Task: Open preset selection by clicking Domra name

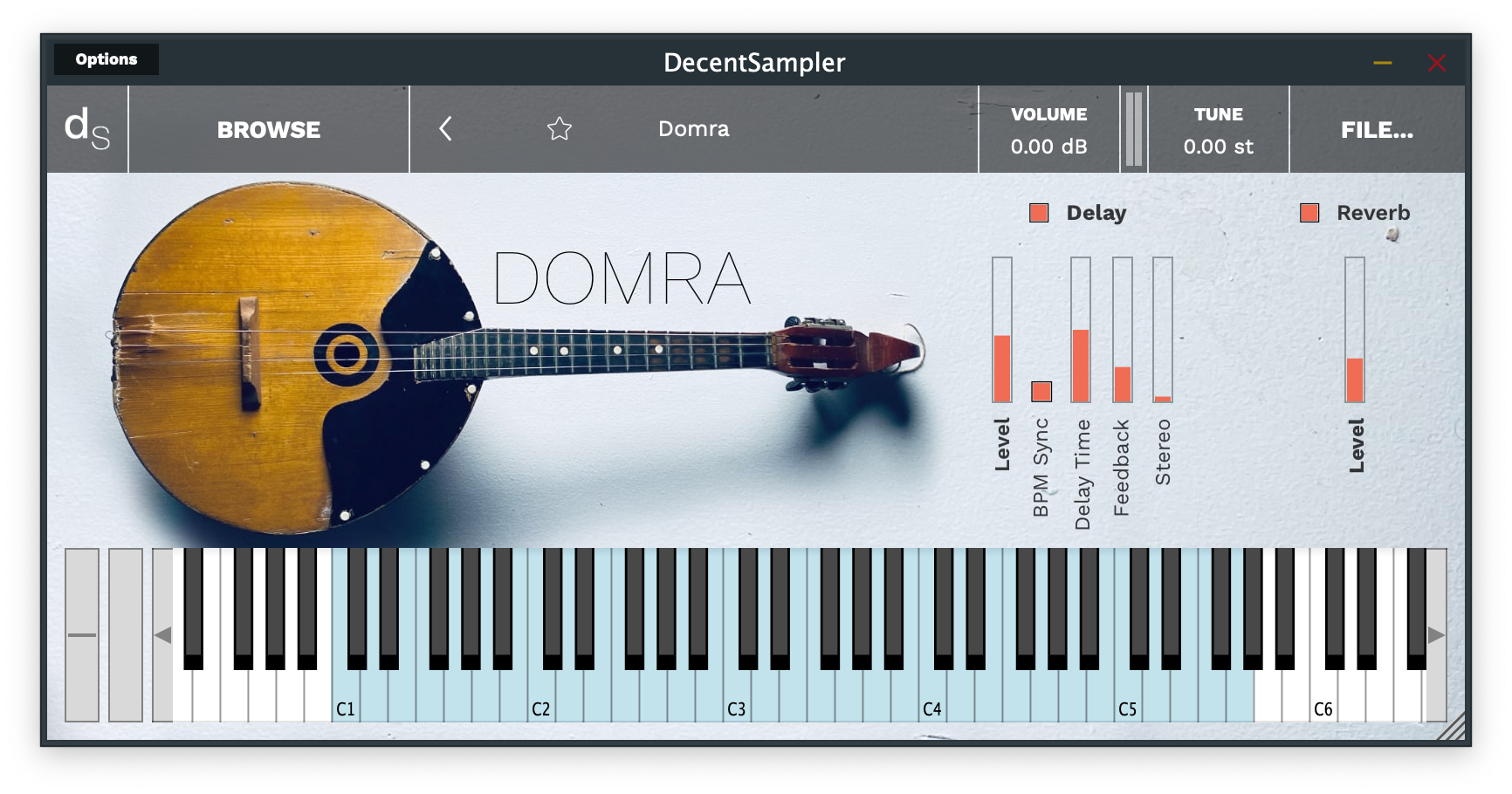Action: (x=692, y=128)
